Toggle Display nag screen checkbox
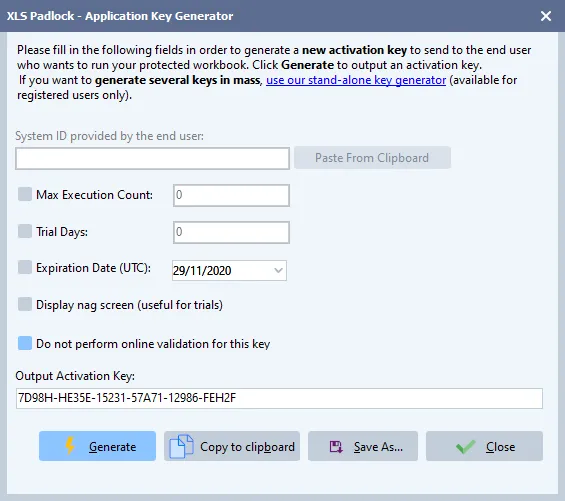 [25, 304]
